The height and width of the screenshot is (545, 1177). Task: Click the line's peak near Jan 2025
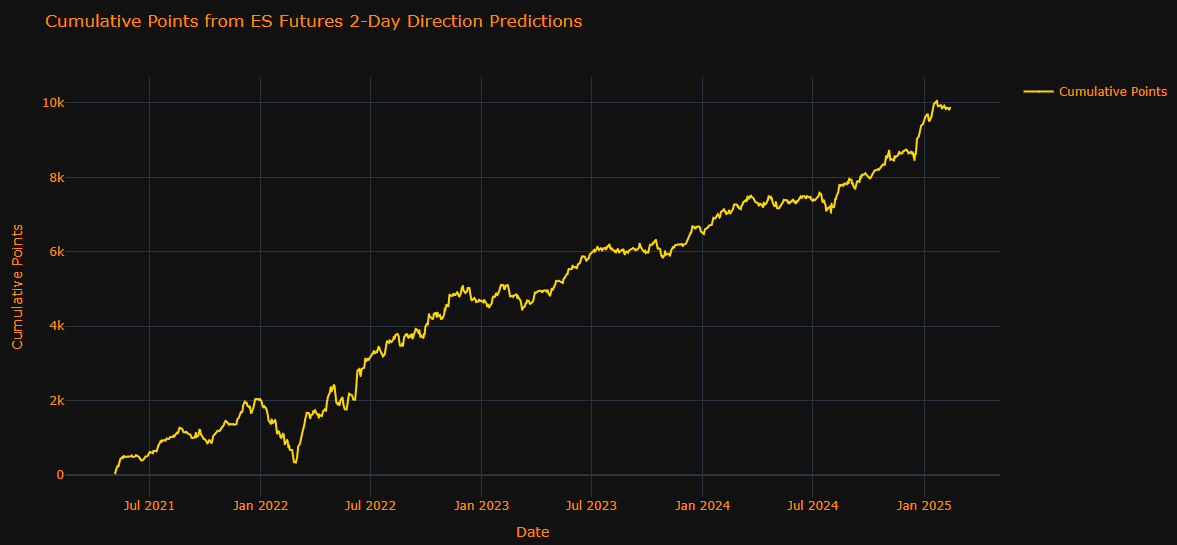pos(936,101)
